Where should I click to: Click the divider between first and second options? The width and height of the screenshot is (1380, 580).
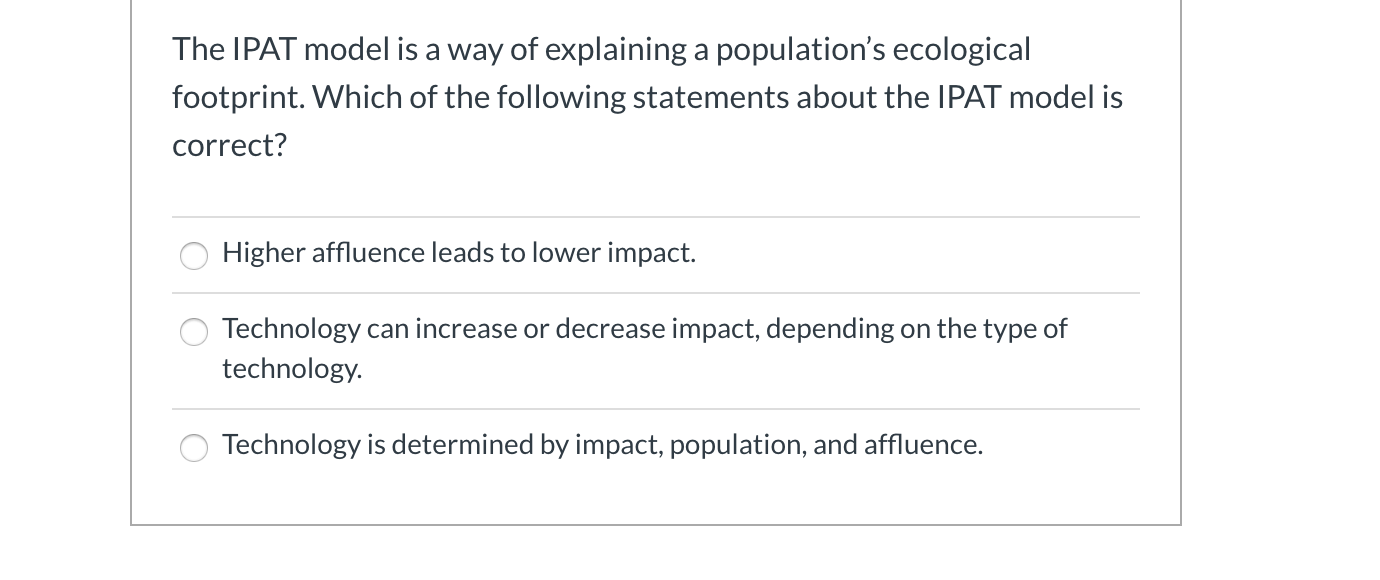pyautogui.click(x=655, y=293)
